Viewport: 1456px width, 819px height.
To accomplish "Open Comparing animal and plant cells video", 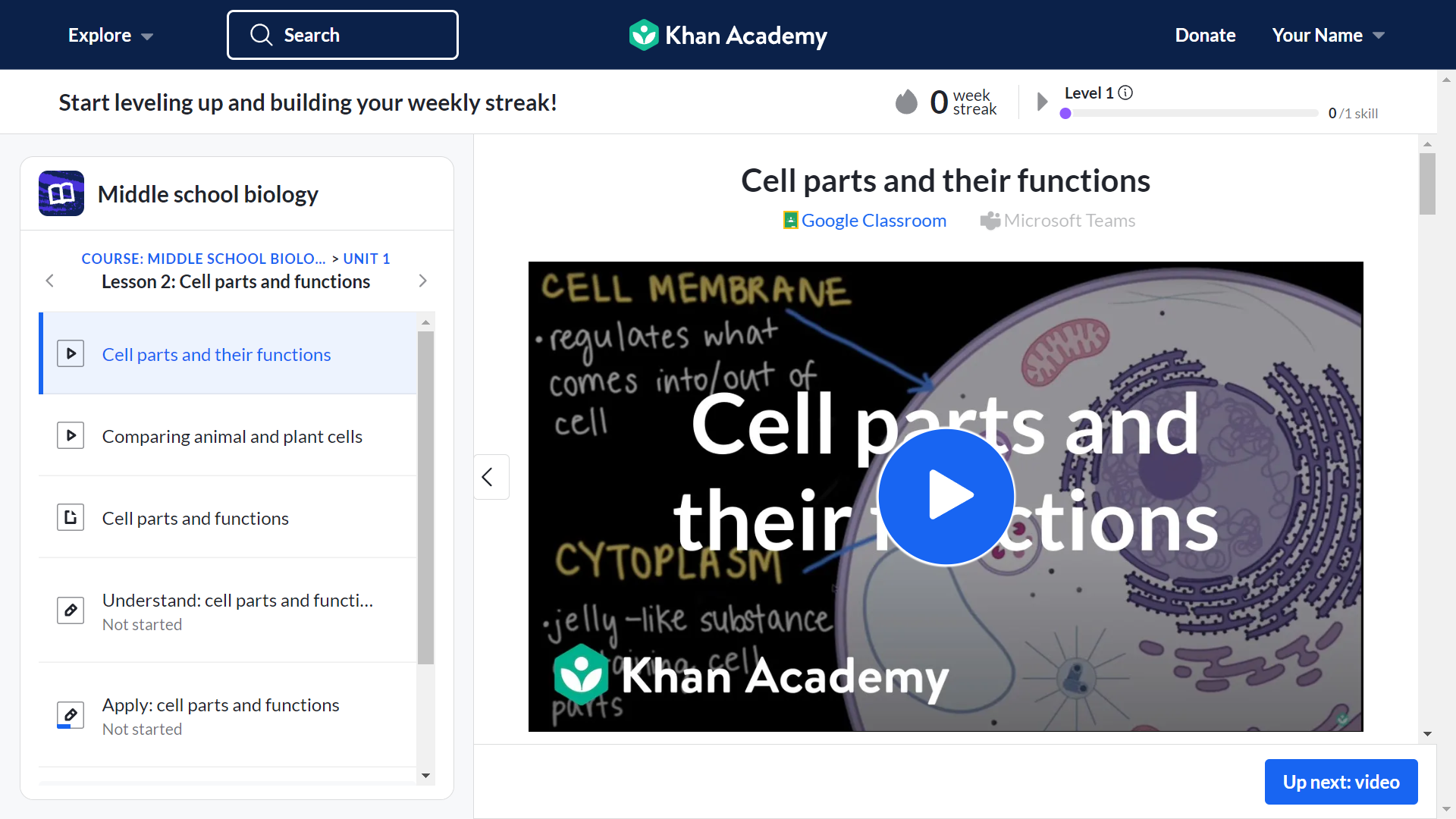I will tap(228, 436).
